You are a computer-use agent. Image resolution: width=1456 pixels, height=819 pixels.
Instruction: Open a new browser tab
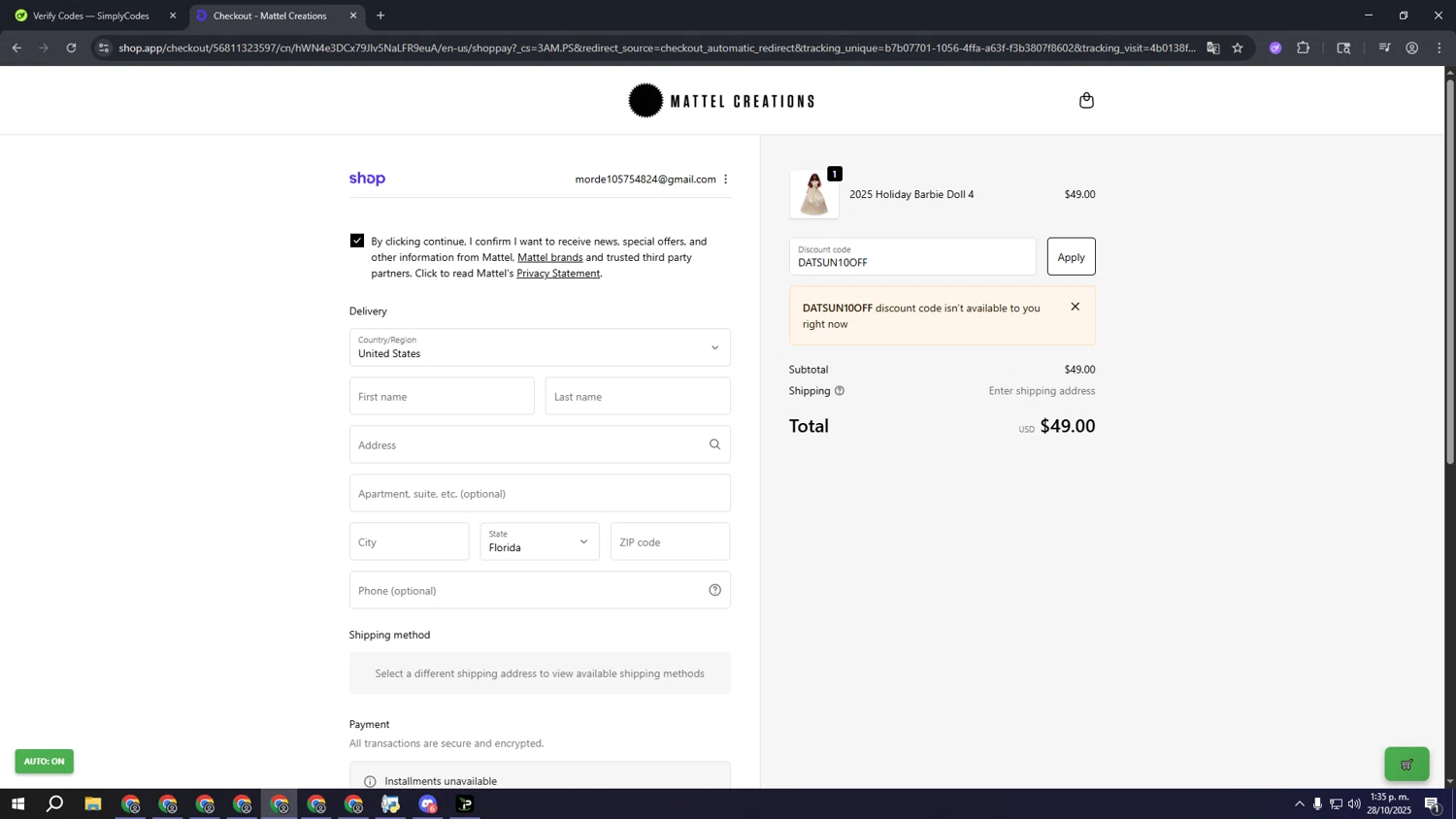381,16
